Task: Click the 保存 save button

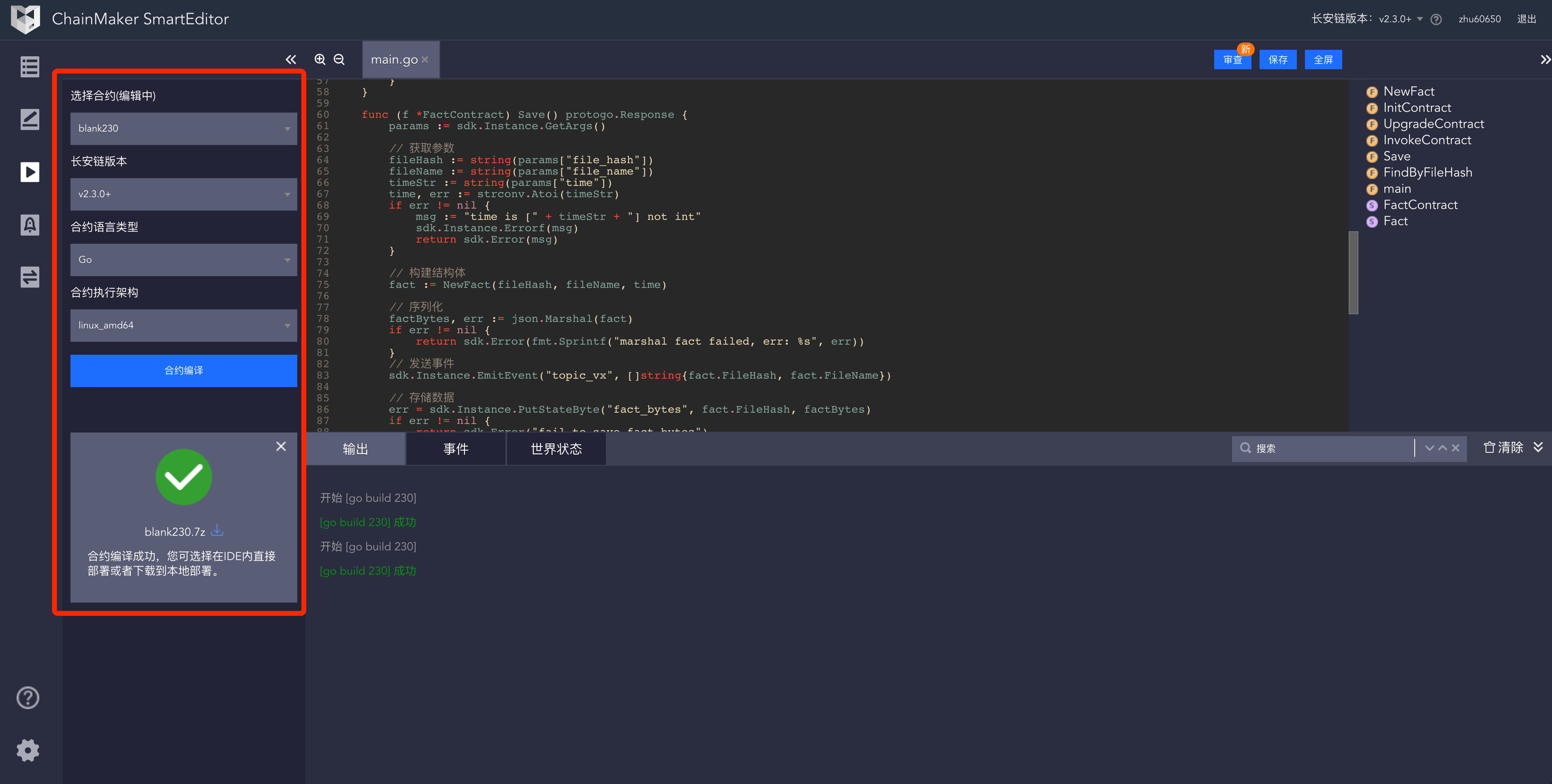Action: (x=1277, y=60)
